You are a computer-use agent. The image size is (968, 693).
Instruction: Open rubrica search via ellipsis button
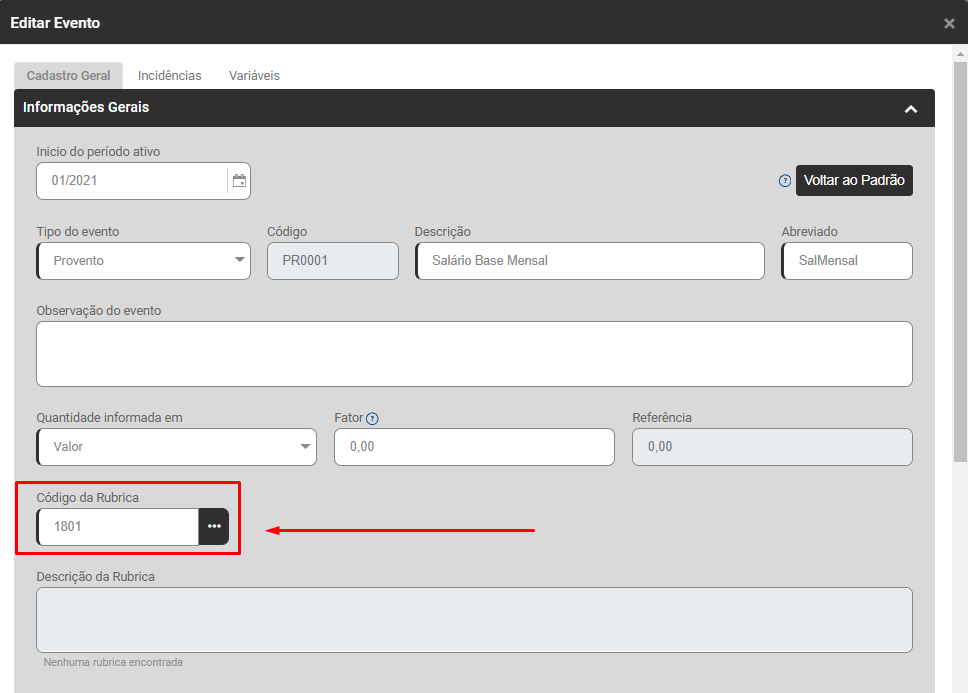click(x=214, y=527)
